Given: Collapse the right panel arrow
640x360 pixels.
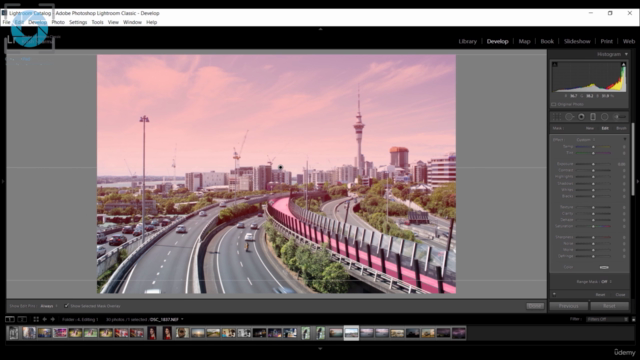Looking at the screenshot, I should 638,181.
